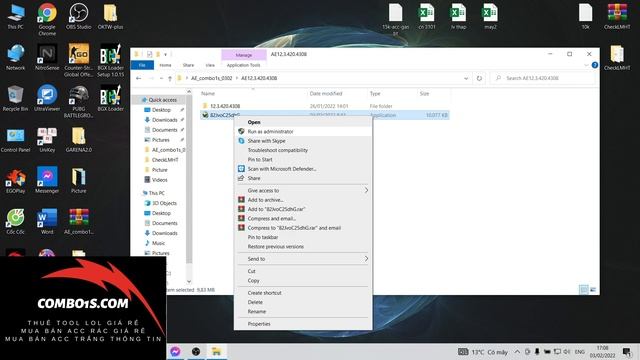Switch to details view toggle
Screen dimensions: 640x360
[584, 289]
